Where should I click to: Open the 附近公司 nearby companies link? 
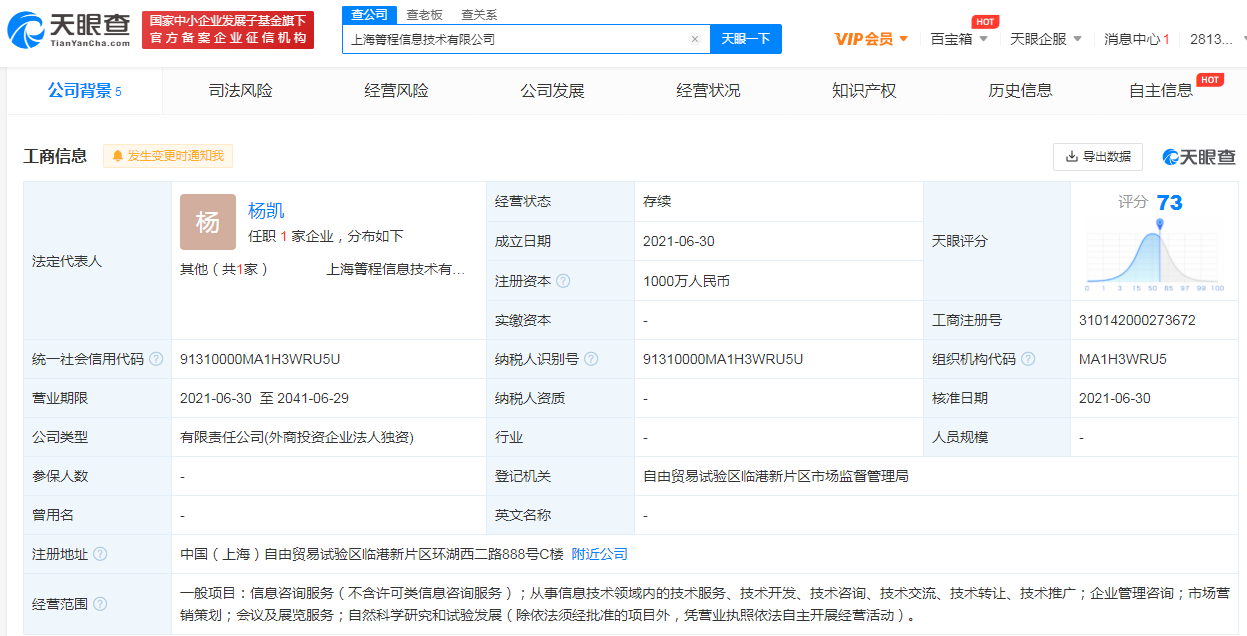[599, 554]
